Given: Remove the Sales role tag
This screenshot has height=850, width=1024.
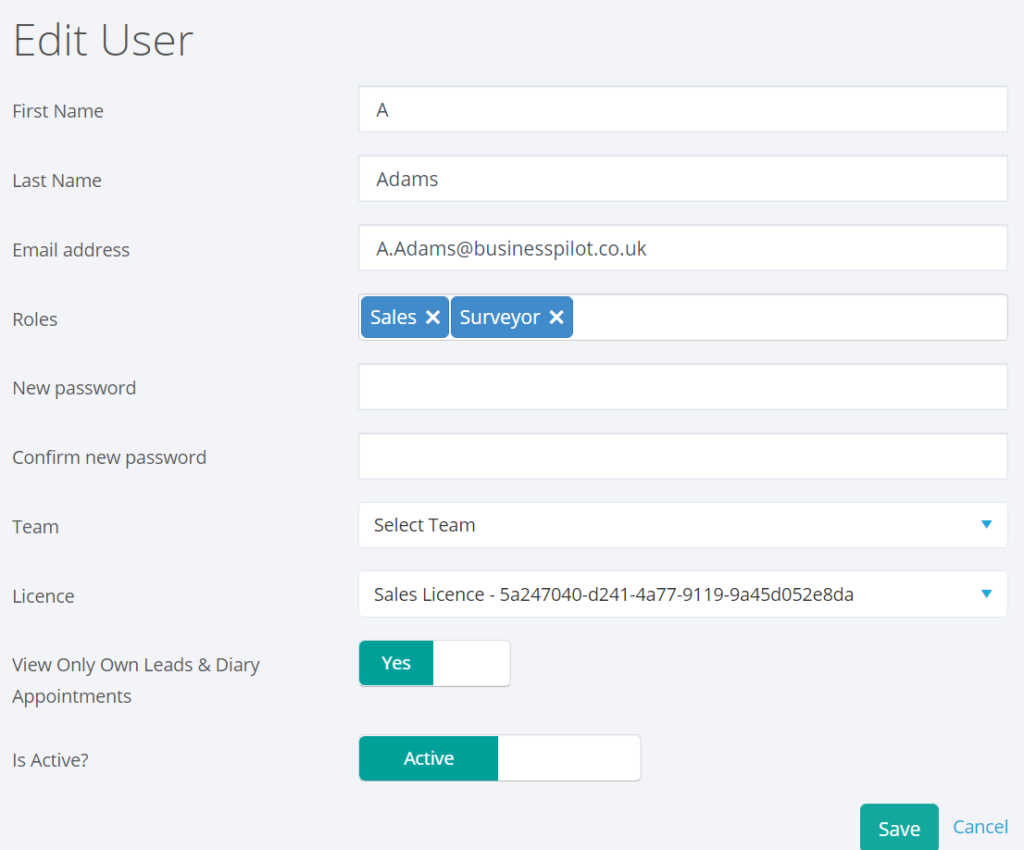Looking at the screenshot, I should 433,317.
